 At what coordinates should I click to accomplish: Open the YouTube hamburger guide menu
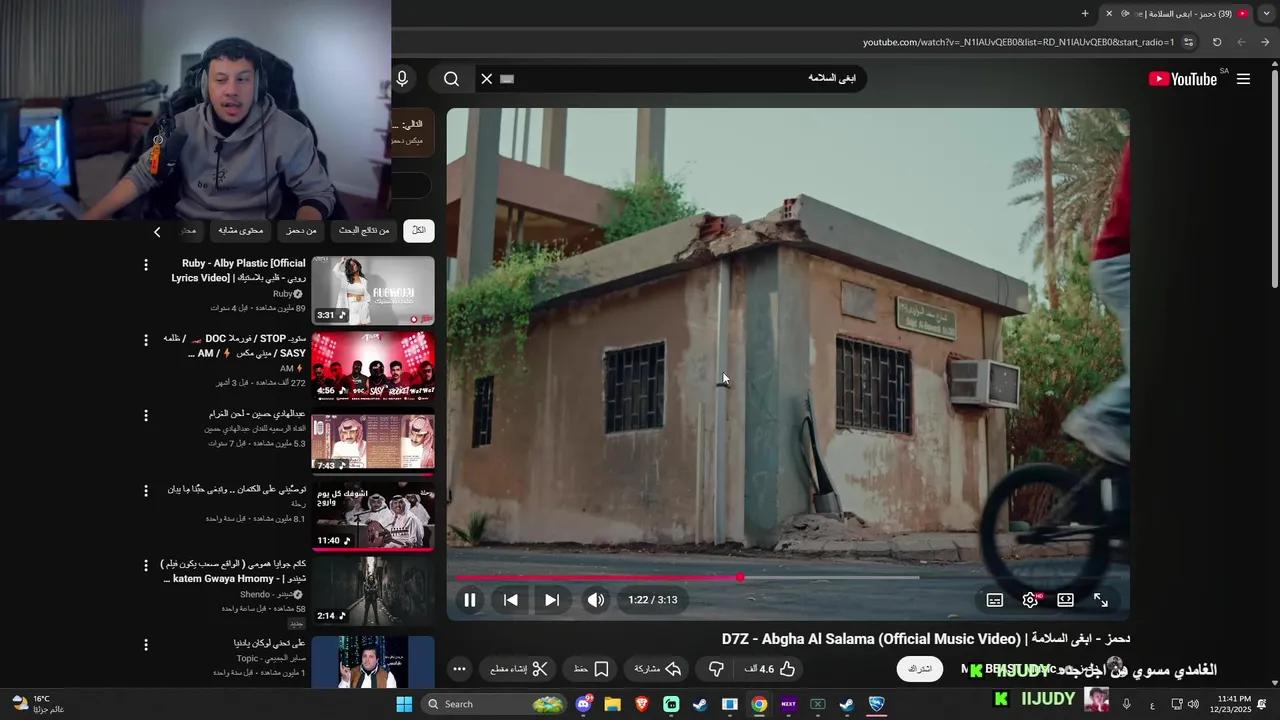coord(1243,79)
